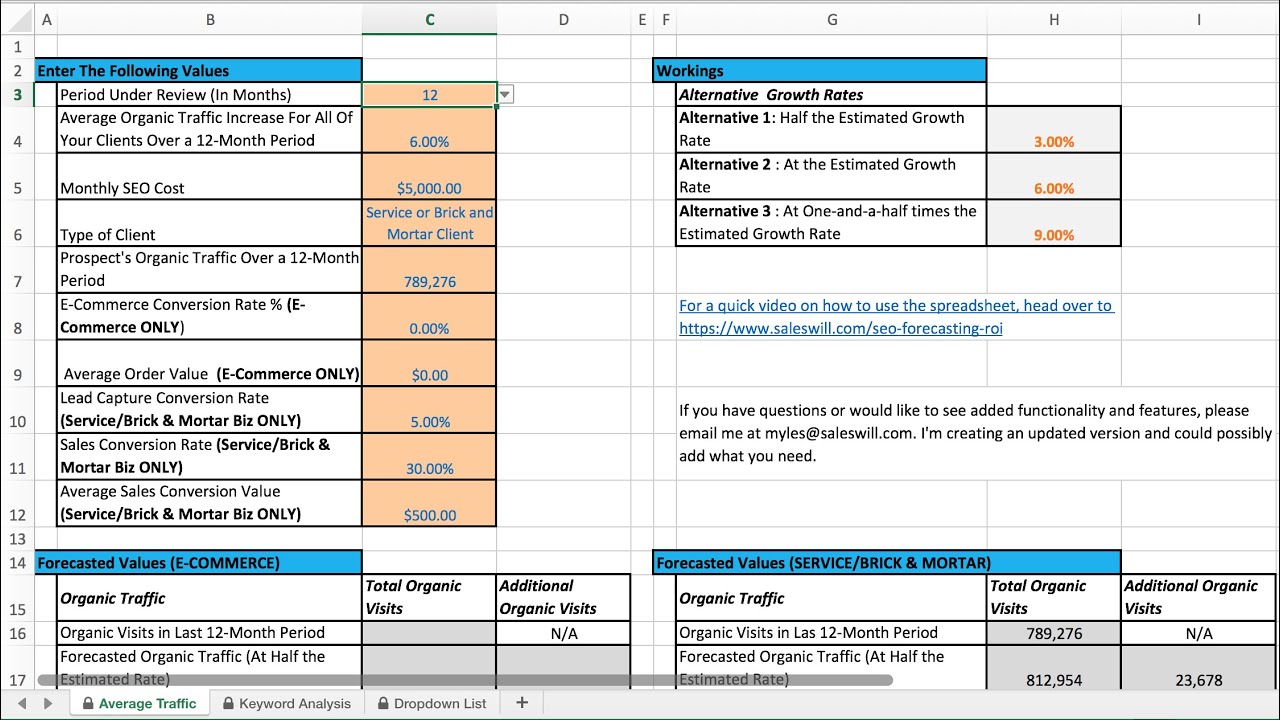Select 'Alternative Growth Rates' cell
The height and width of the screenshot is (720, 1280).
(832, 95)
